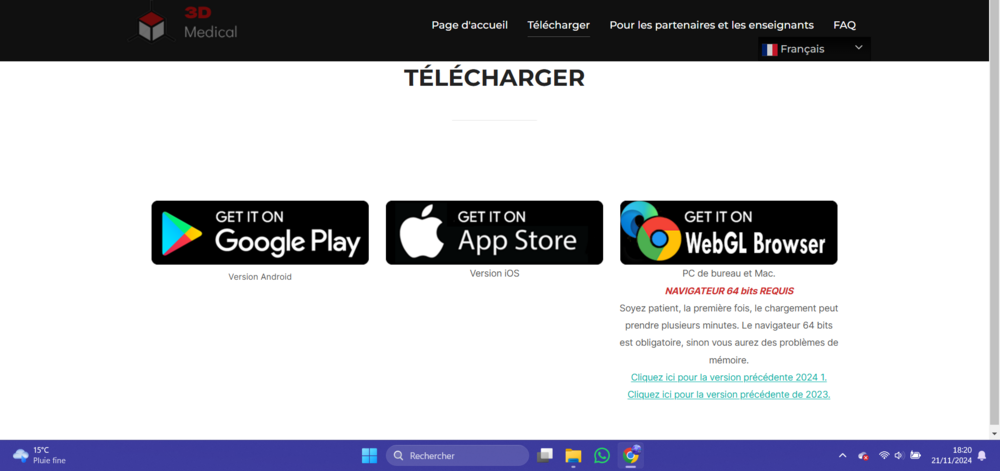Open WhatsApp from the taskbar

(601, 455)
